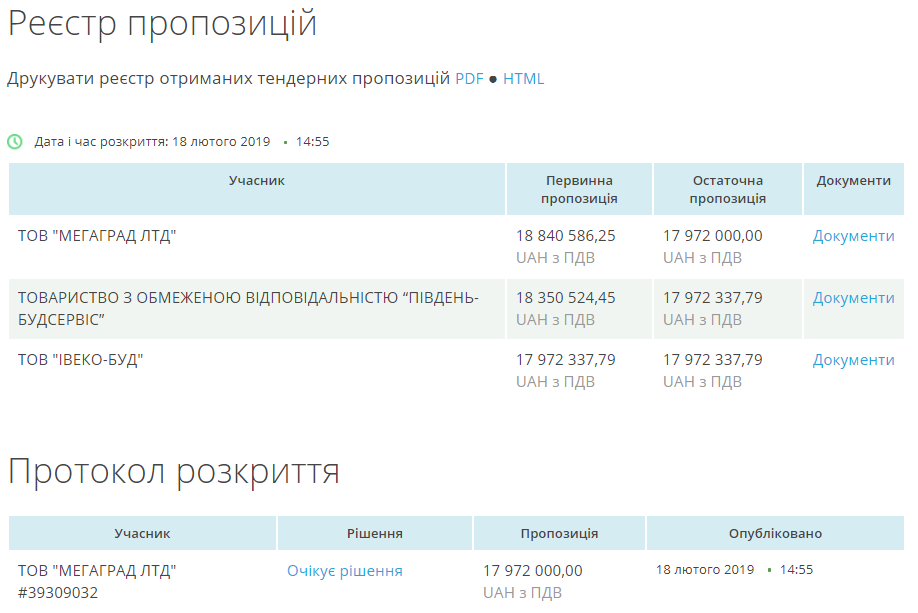Click the Реєстр пропозицій heading
This screenshot has height=613, width=918.
[162, 24]
